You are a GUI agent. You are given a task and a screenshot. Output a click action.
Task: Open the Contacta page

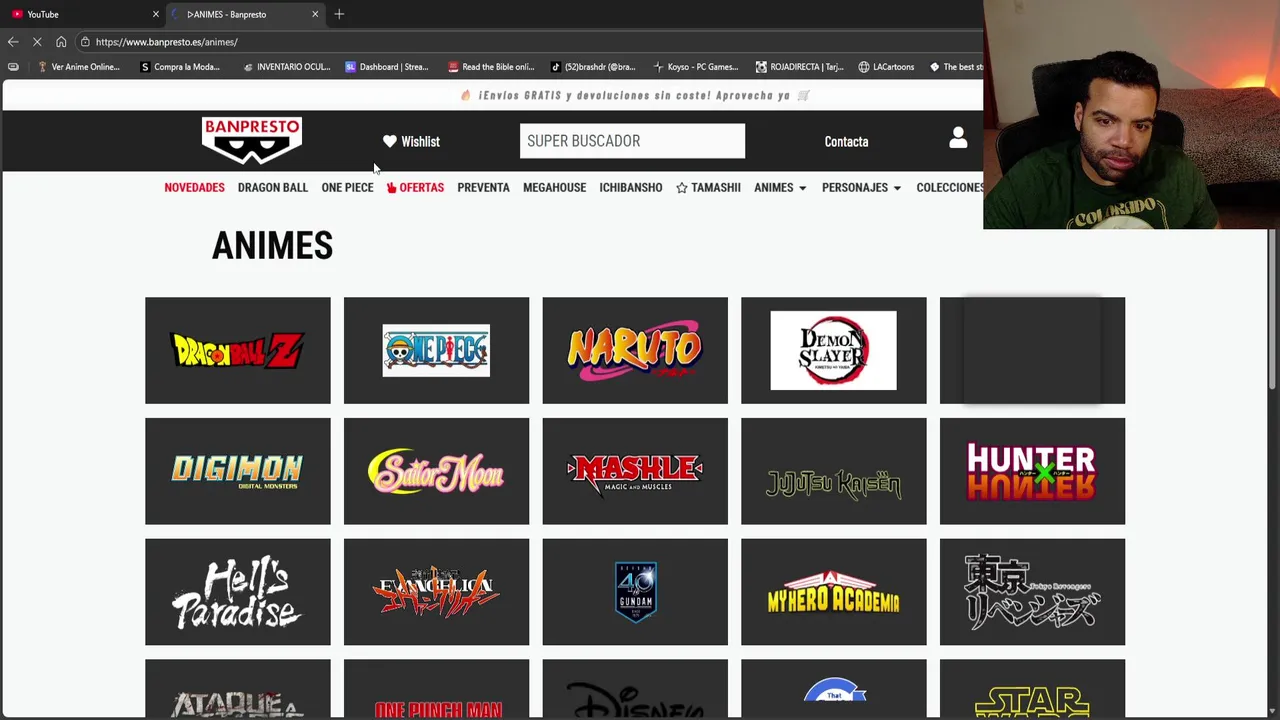point(846,142)
